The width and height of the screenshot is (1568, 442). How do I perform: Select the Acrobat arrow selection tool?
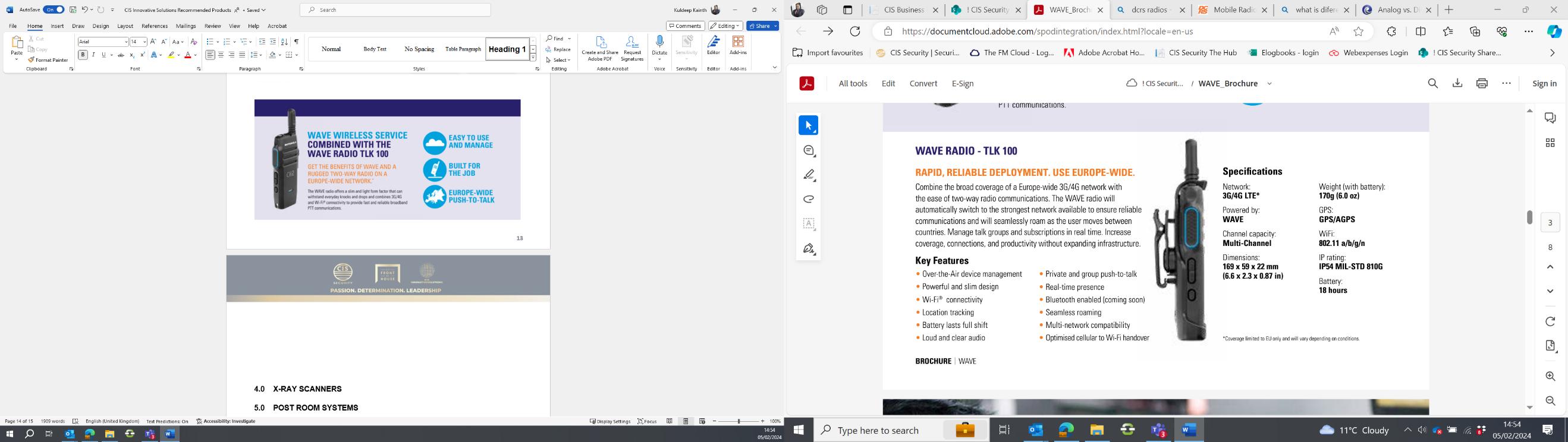(x=808, y=125)
